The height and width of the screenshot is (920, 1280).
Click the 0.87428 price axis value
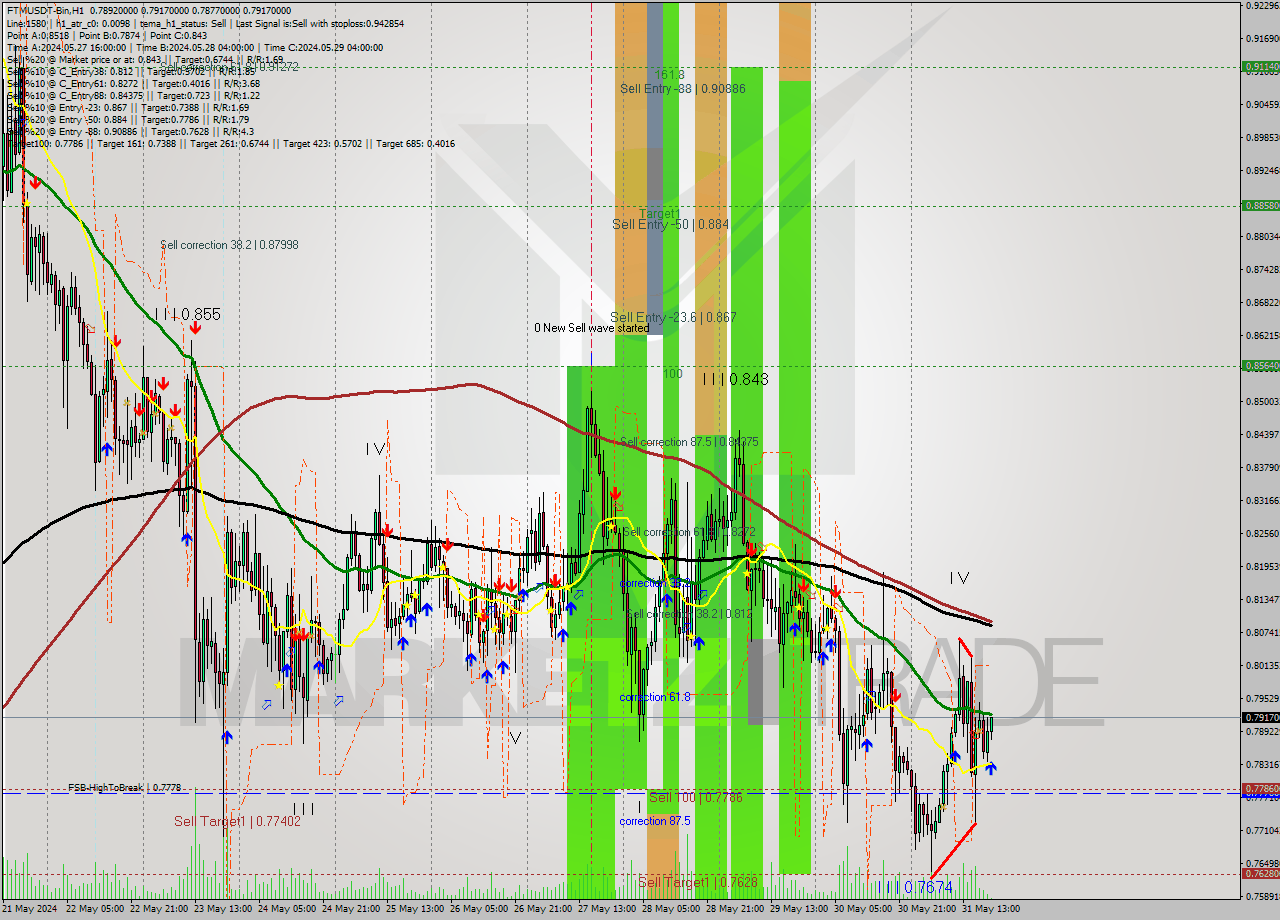click(1261, 270)
